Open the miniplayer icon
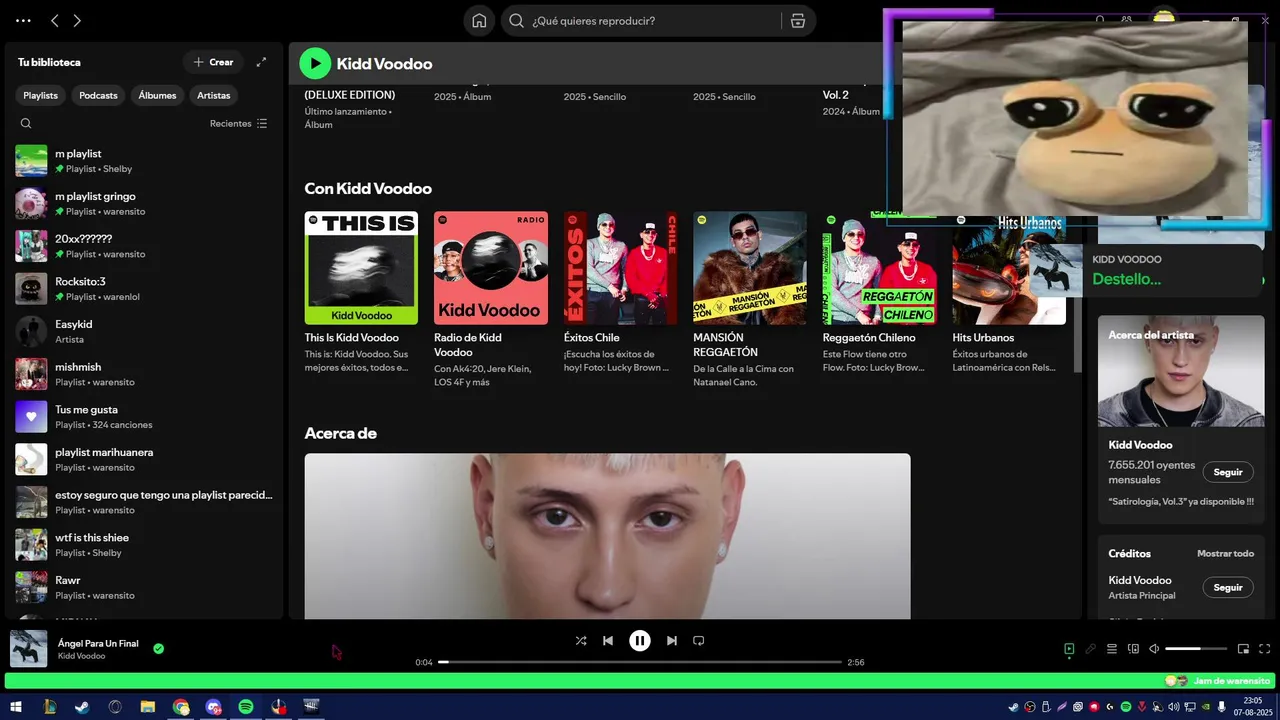 1243,649
